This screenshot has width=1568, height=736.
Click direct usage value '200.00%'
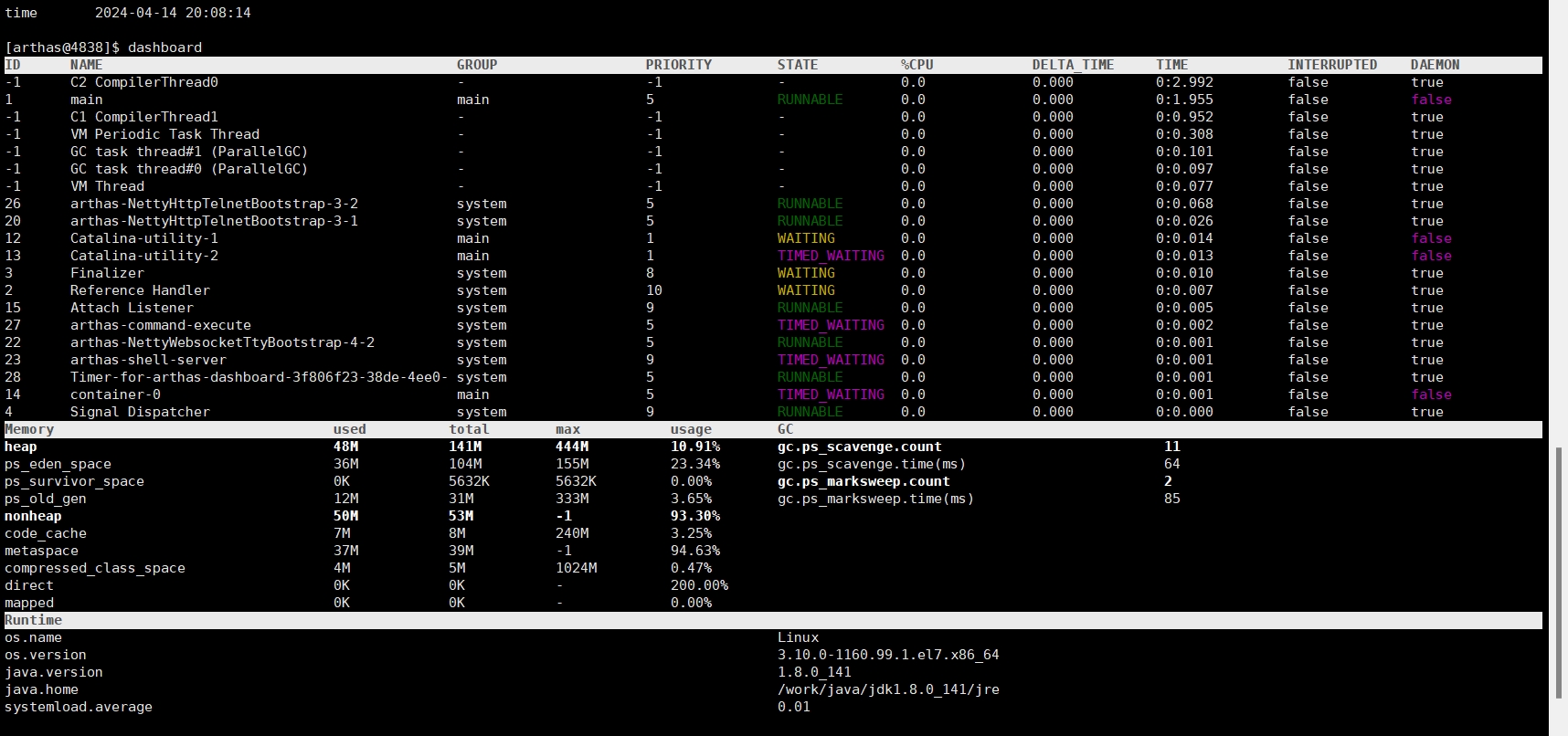[699, 585]
